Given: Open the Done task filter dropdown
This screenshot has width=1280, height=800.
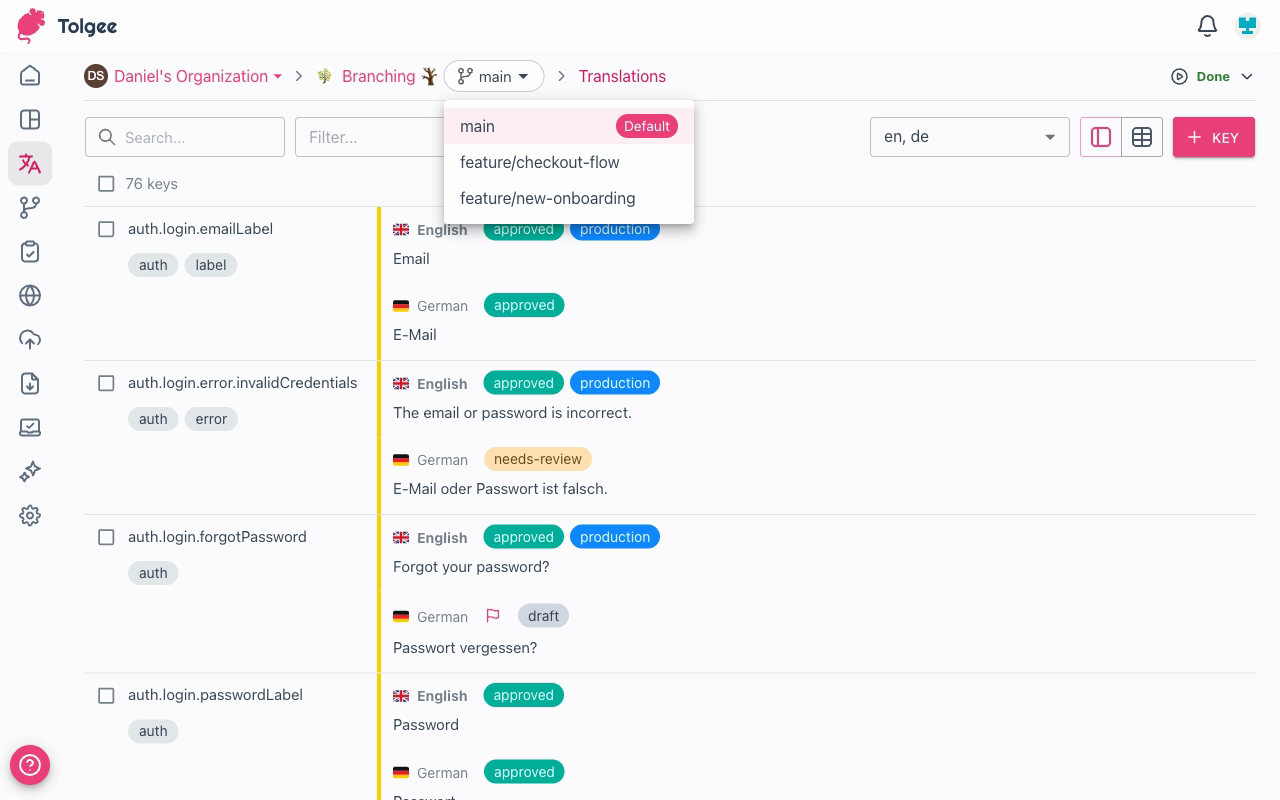Looking at the screenshot, I should coord(1211,76).
